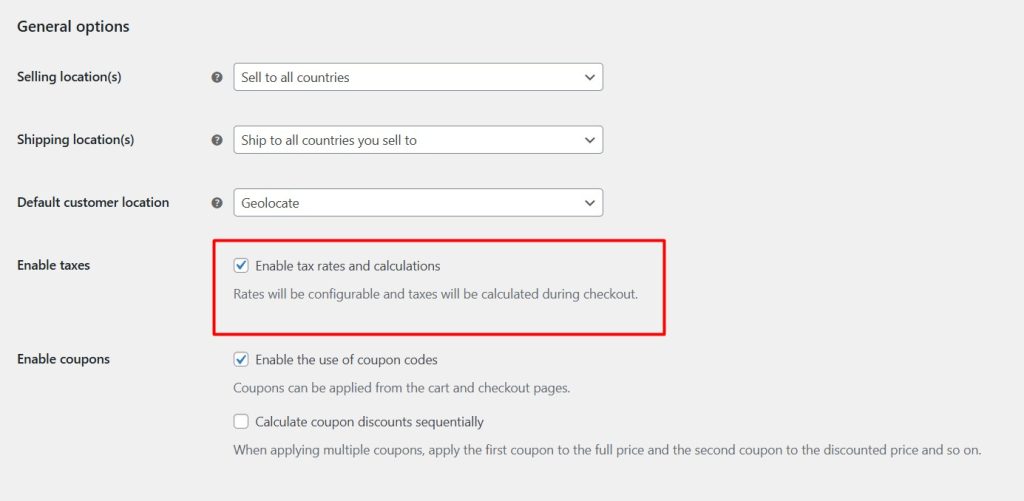Screen dimensions: 1024x501
Task: Click the 'Calculate coupon discounts sequentially' label text
Action: point(369,422)
